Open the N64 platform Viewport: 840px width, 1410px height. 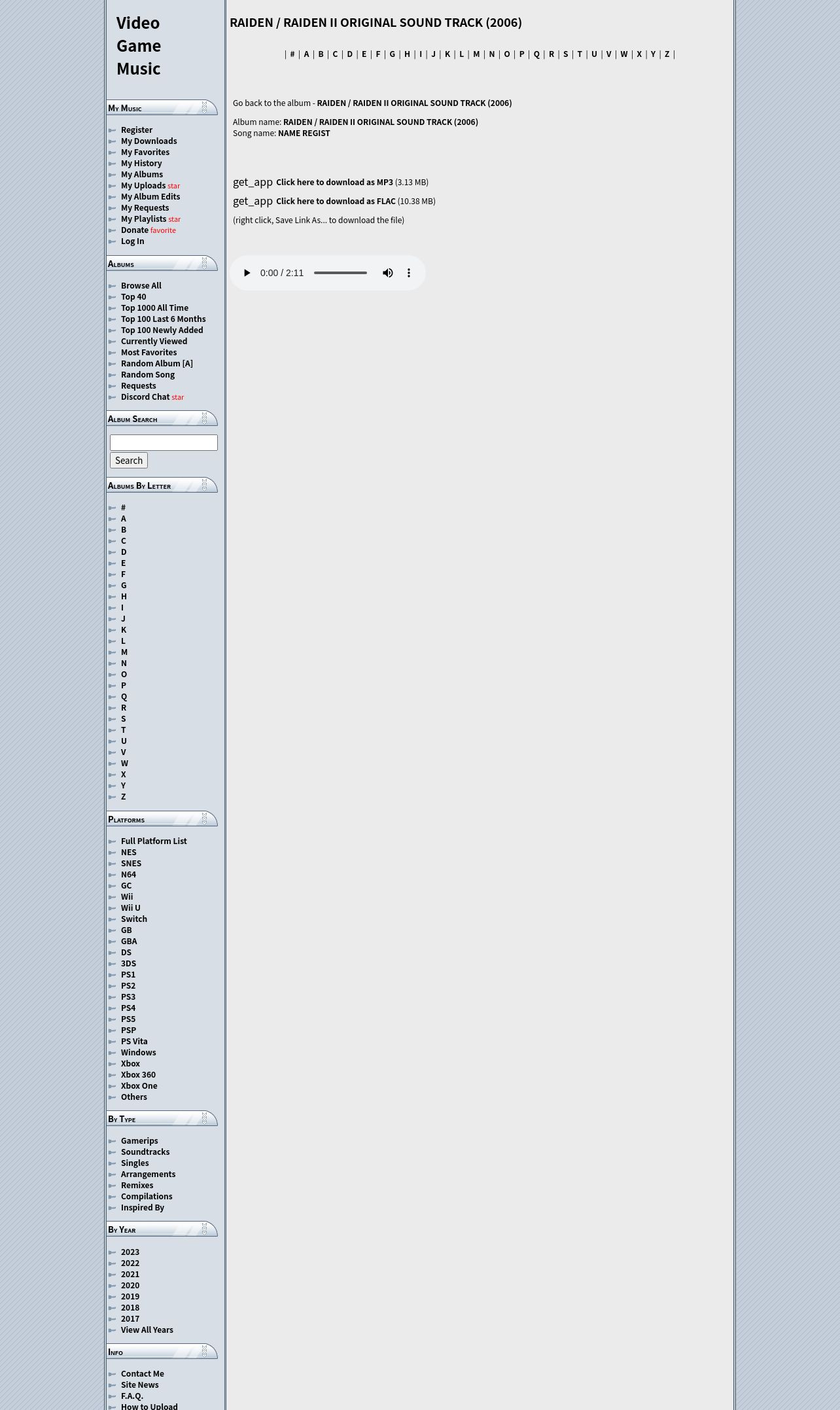(x=128, y=875)
